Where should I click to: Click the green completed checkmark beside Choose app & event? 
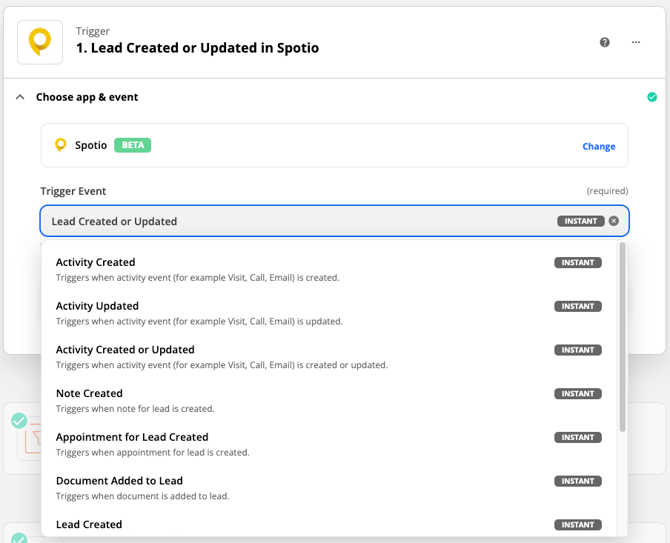652,97
